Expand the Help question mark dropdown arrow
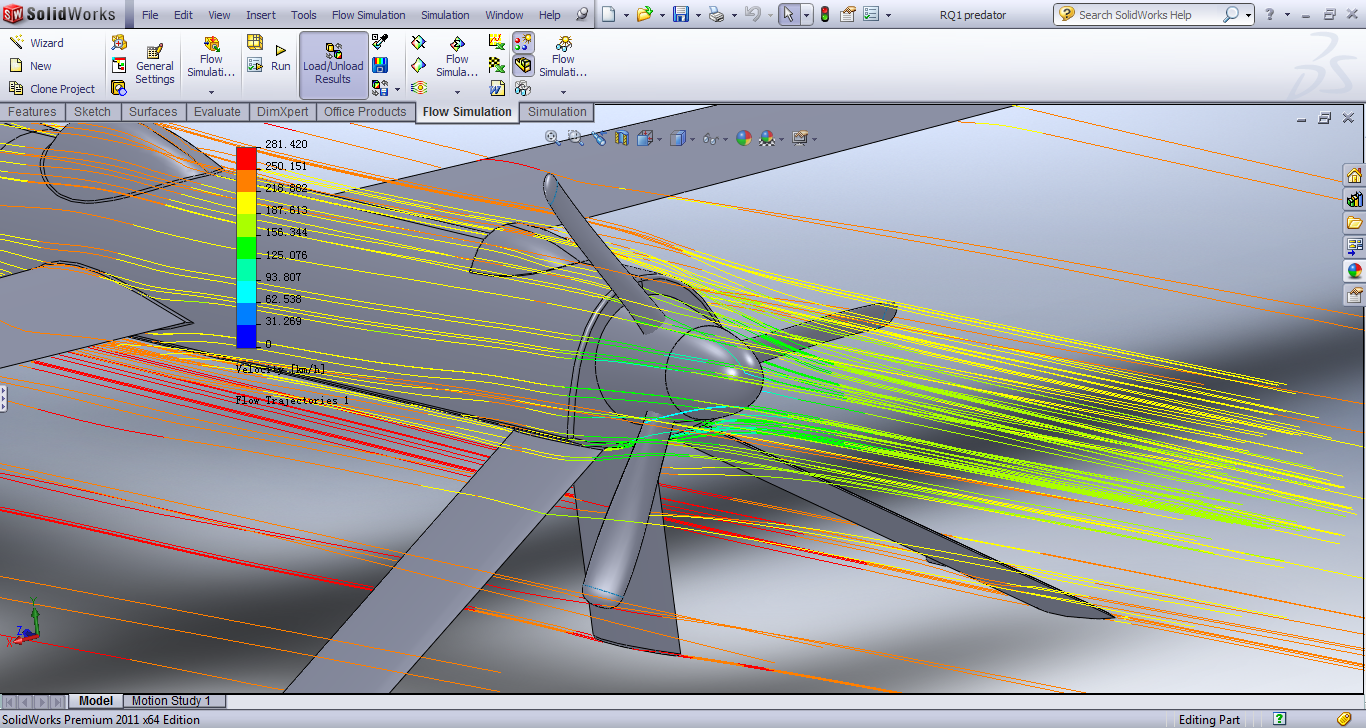 pos(1289,16)
